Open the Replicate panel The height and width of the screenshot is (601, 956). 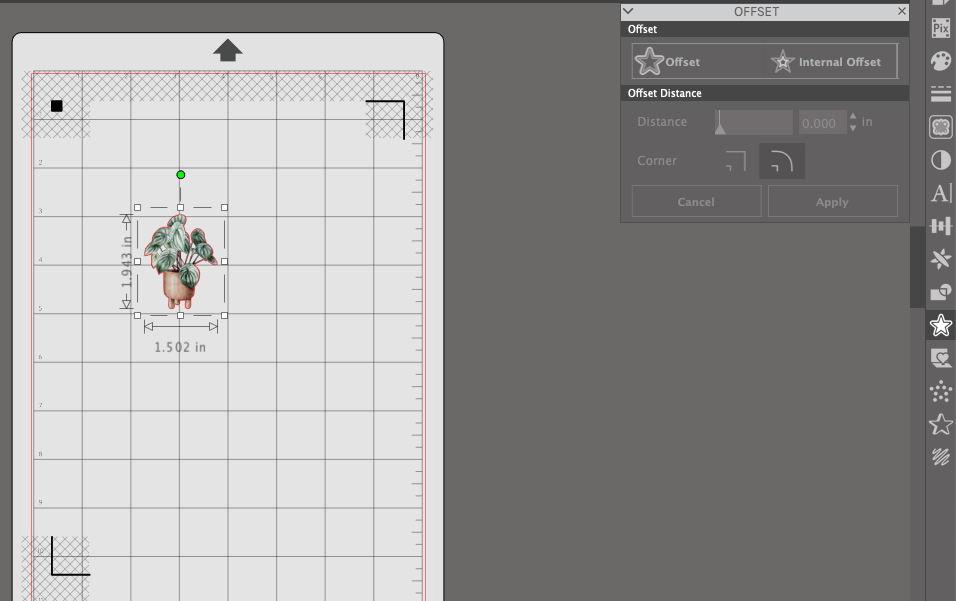(x=941, y=259)
